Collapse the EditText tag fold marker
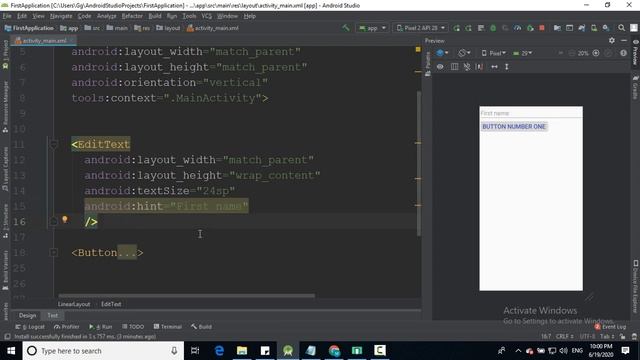 53,144
